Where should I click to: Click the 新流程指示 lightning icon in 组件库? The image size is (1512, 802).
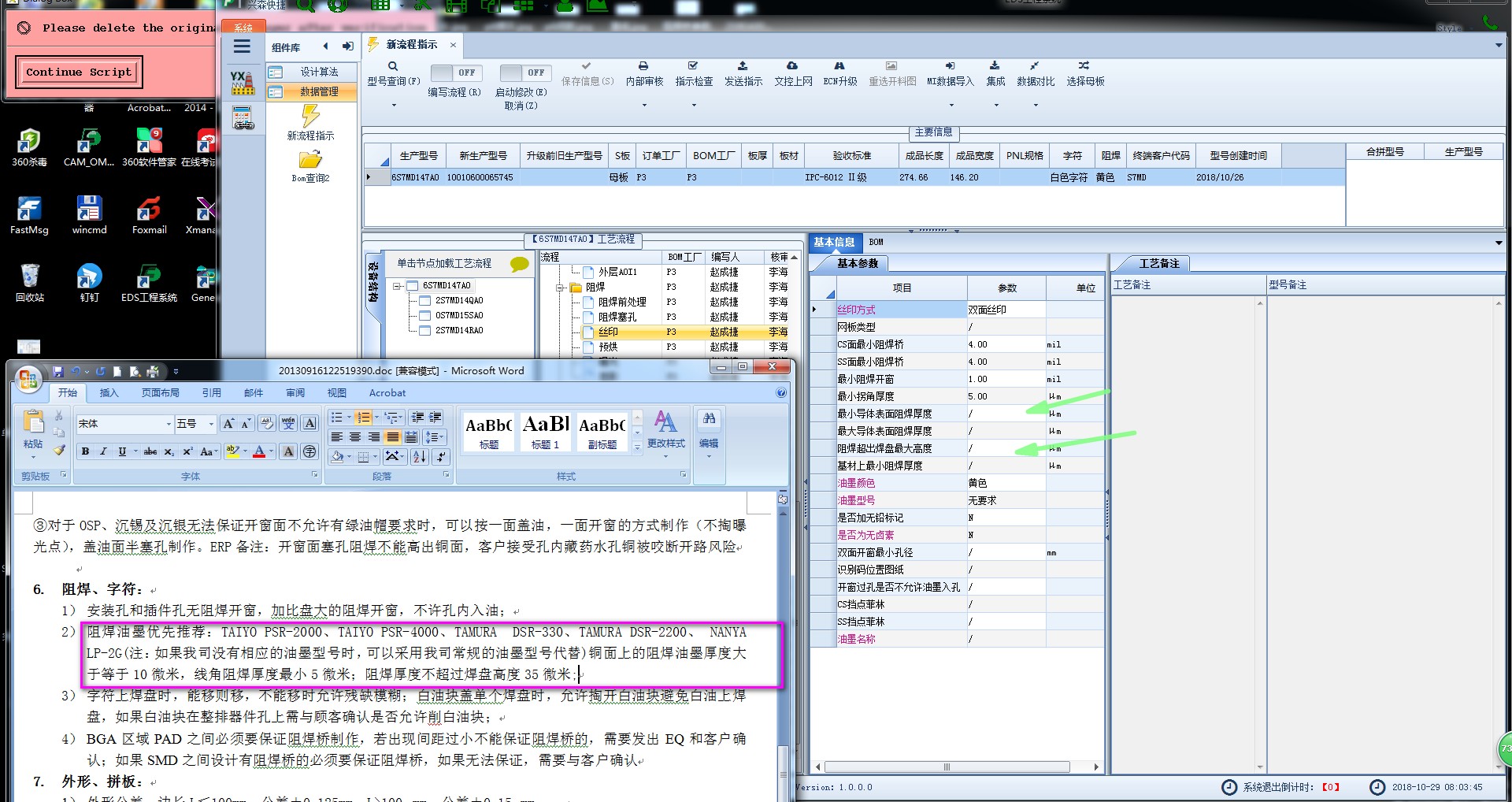click(310, 117)
